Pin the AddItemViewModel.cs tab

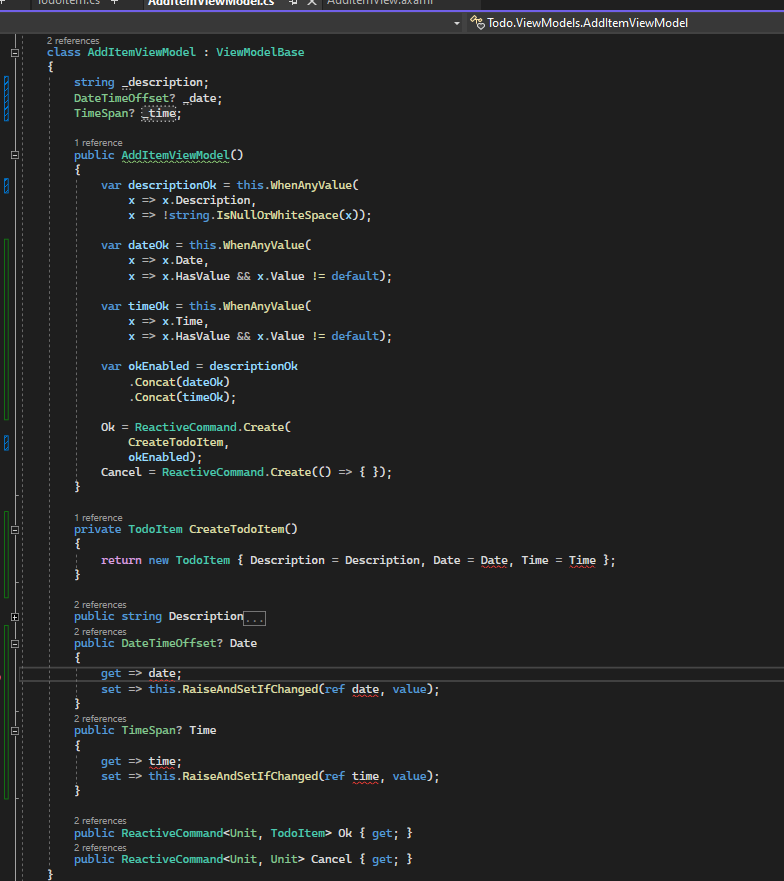[x=293, y=3]
